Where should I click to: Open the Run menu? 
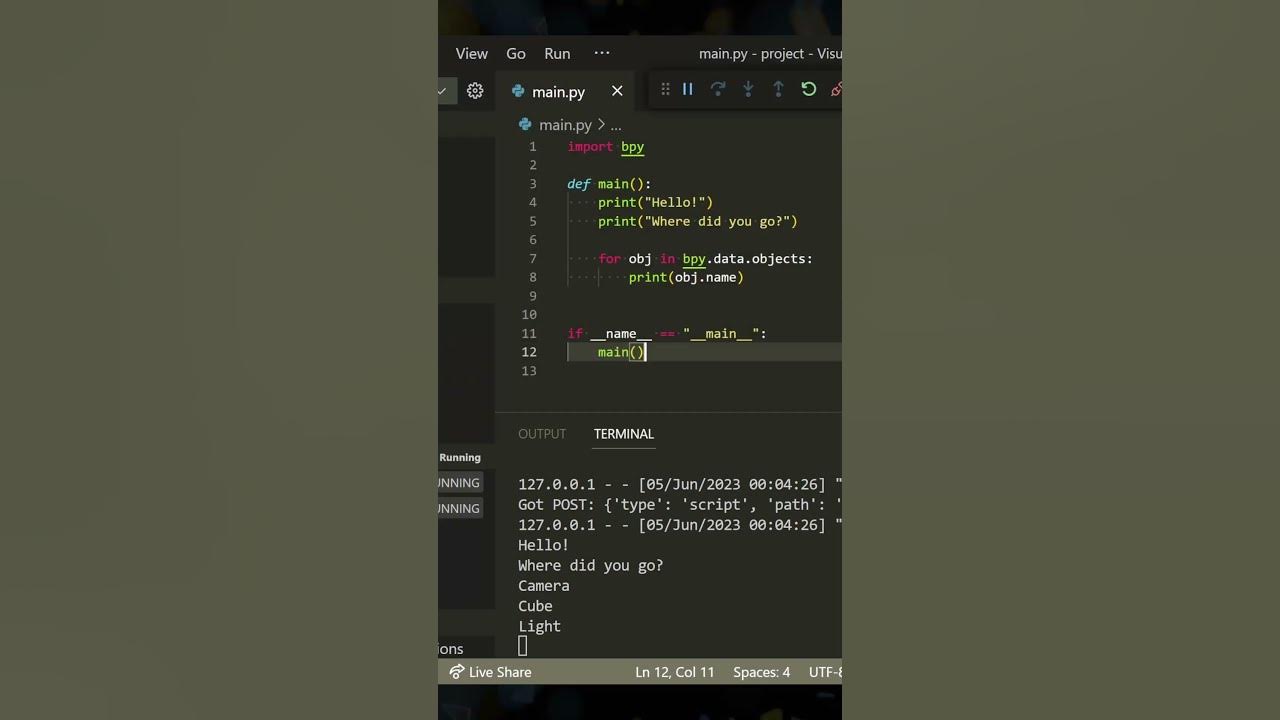click(x=557, y=54)
